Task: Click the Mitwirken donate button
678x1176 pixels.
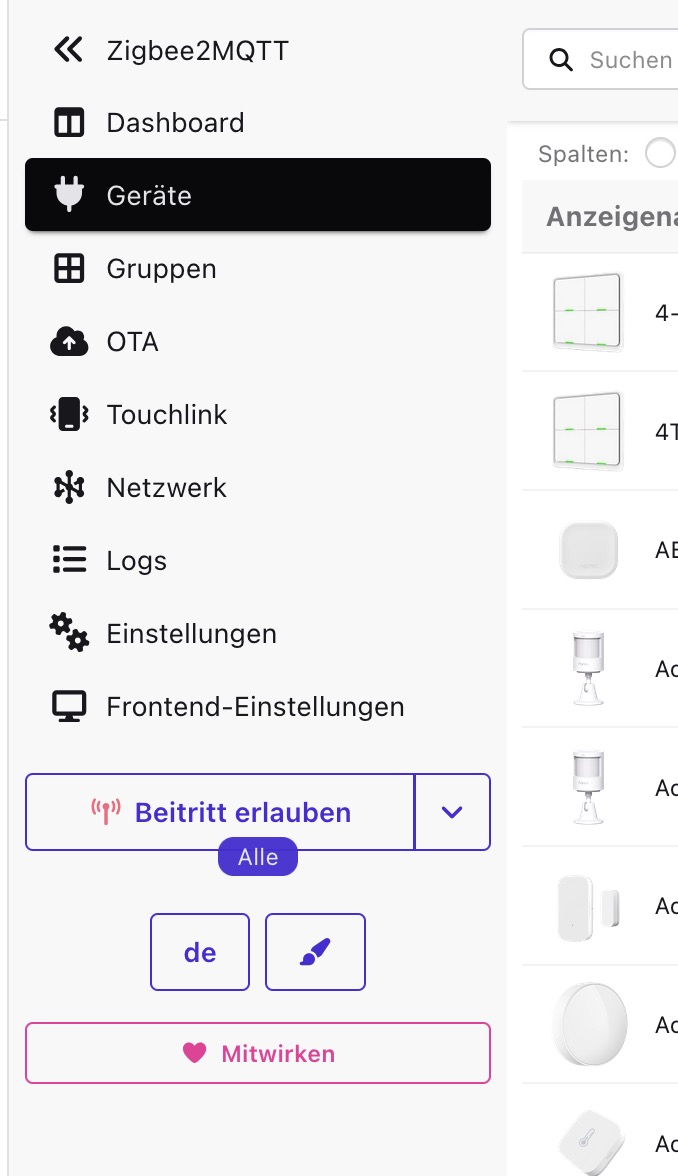Action: [x=258, y=1053]
